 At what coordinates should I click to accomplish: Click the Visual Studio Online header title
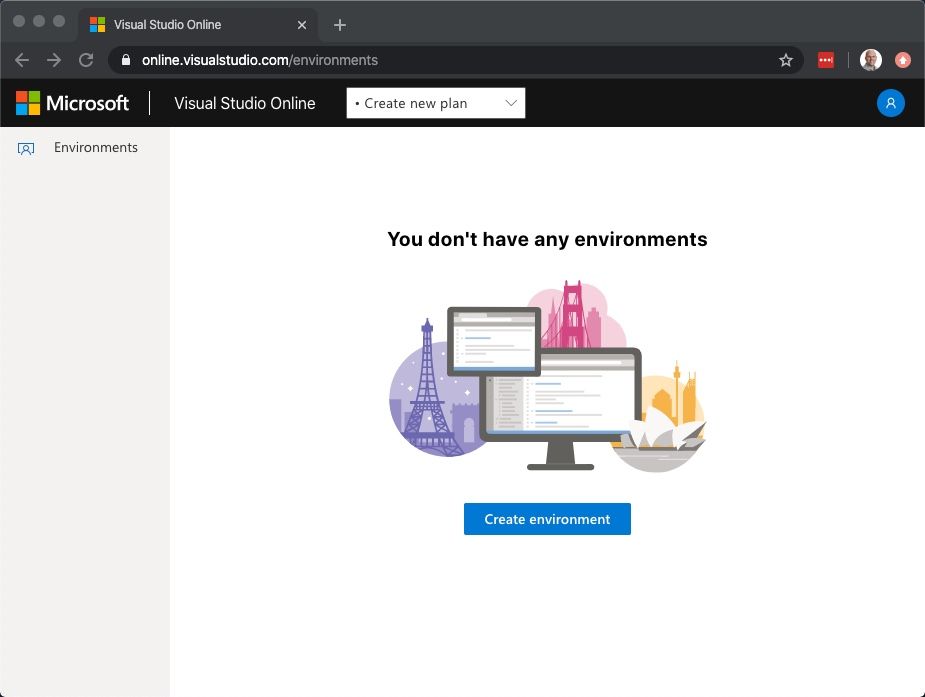tap(245, 103)
